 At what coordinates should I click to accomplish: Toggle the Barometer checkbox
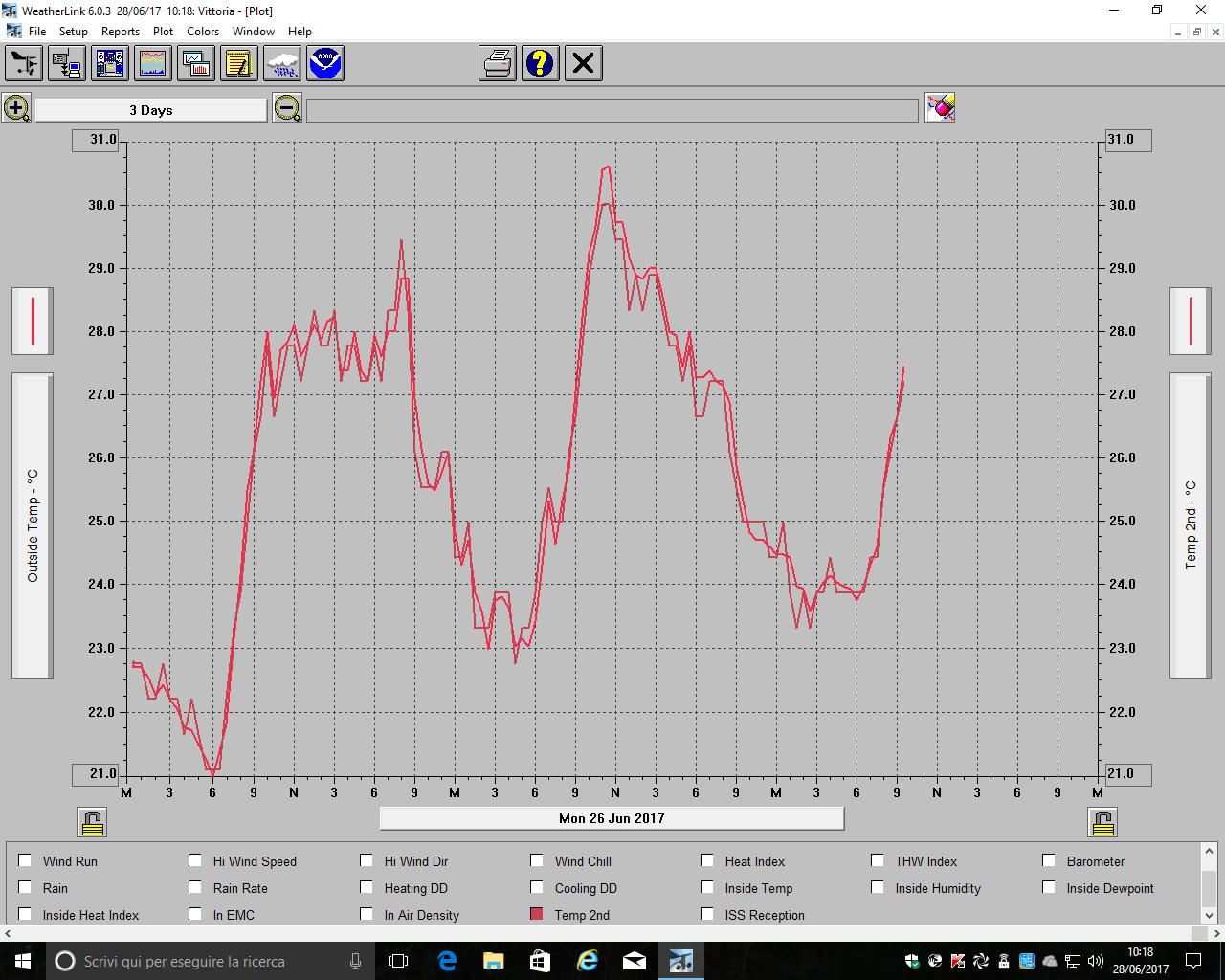1049,860
